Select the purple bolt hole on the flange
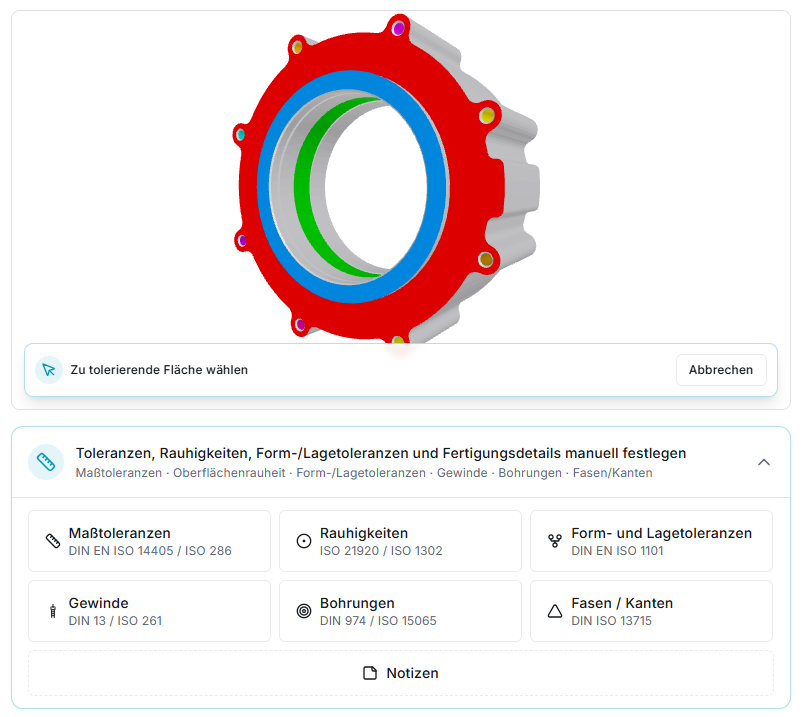This screenshot has height=717, width=805. 242,240
